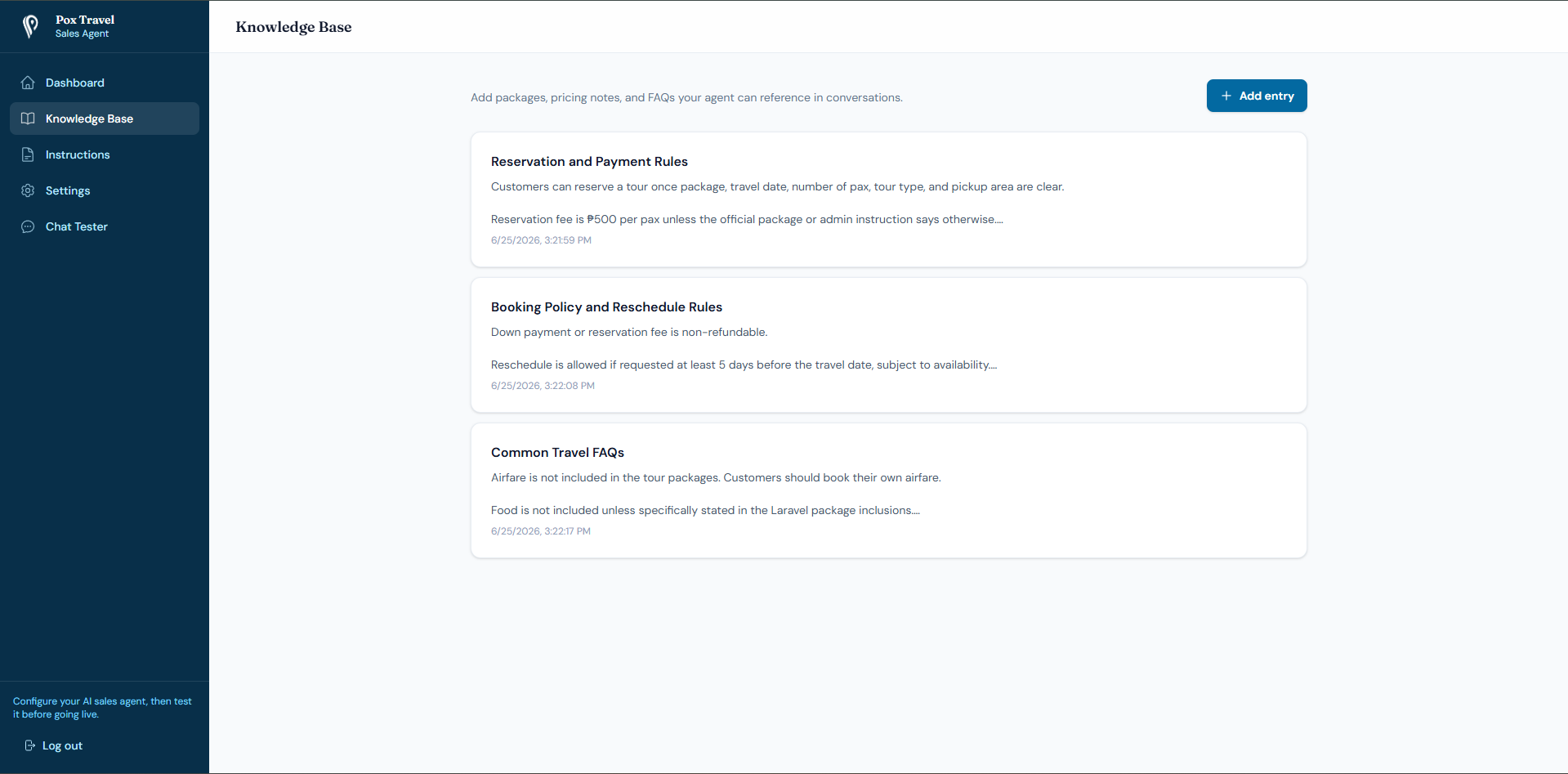Click the Log out link
The image size is (1568, 774).
point(54,745)
